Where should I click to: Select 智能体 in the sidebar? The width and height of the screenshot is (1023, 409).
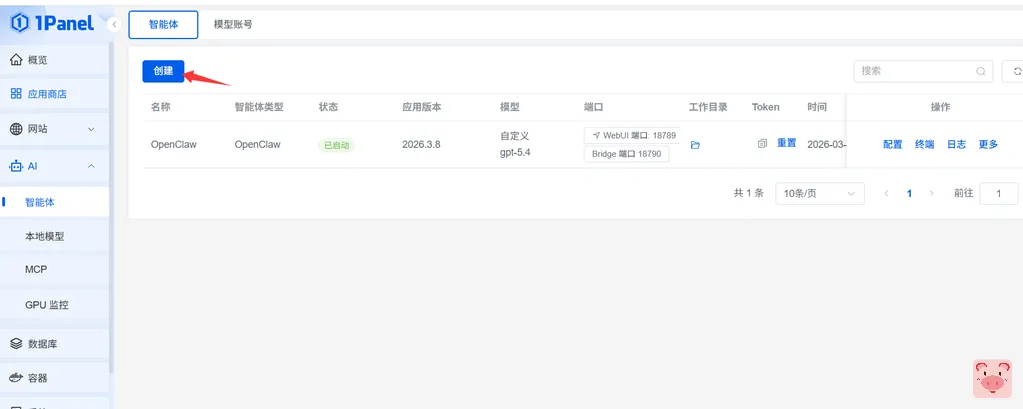[55, 202]
